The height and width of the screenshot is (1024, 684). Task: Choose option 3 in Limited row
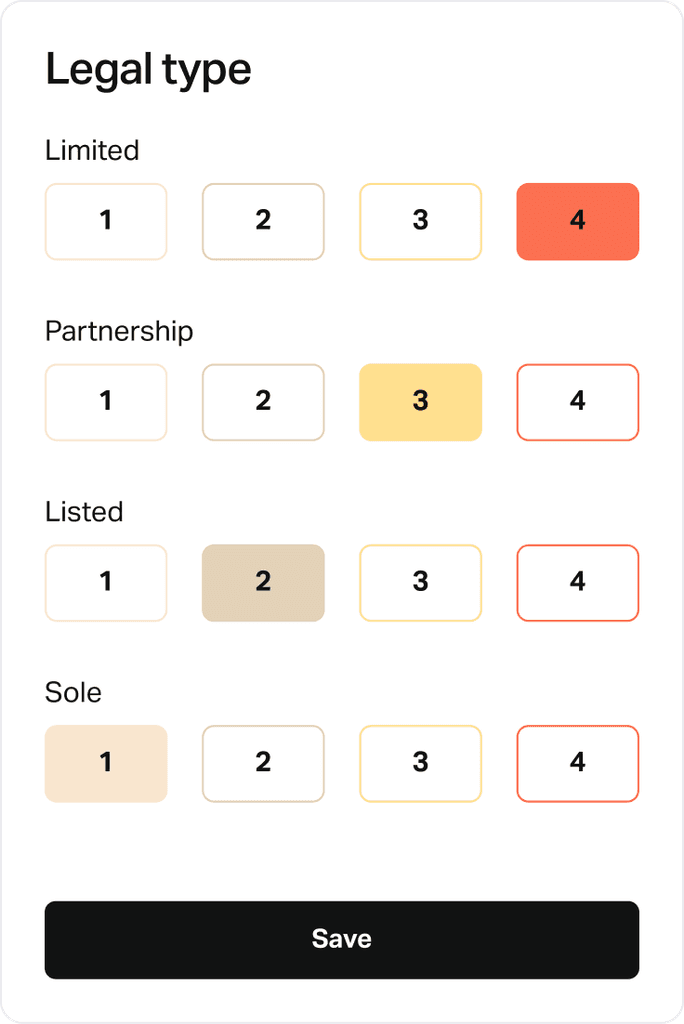click(x=421, y=221)
